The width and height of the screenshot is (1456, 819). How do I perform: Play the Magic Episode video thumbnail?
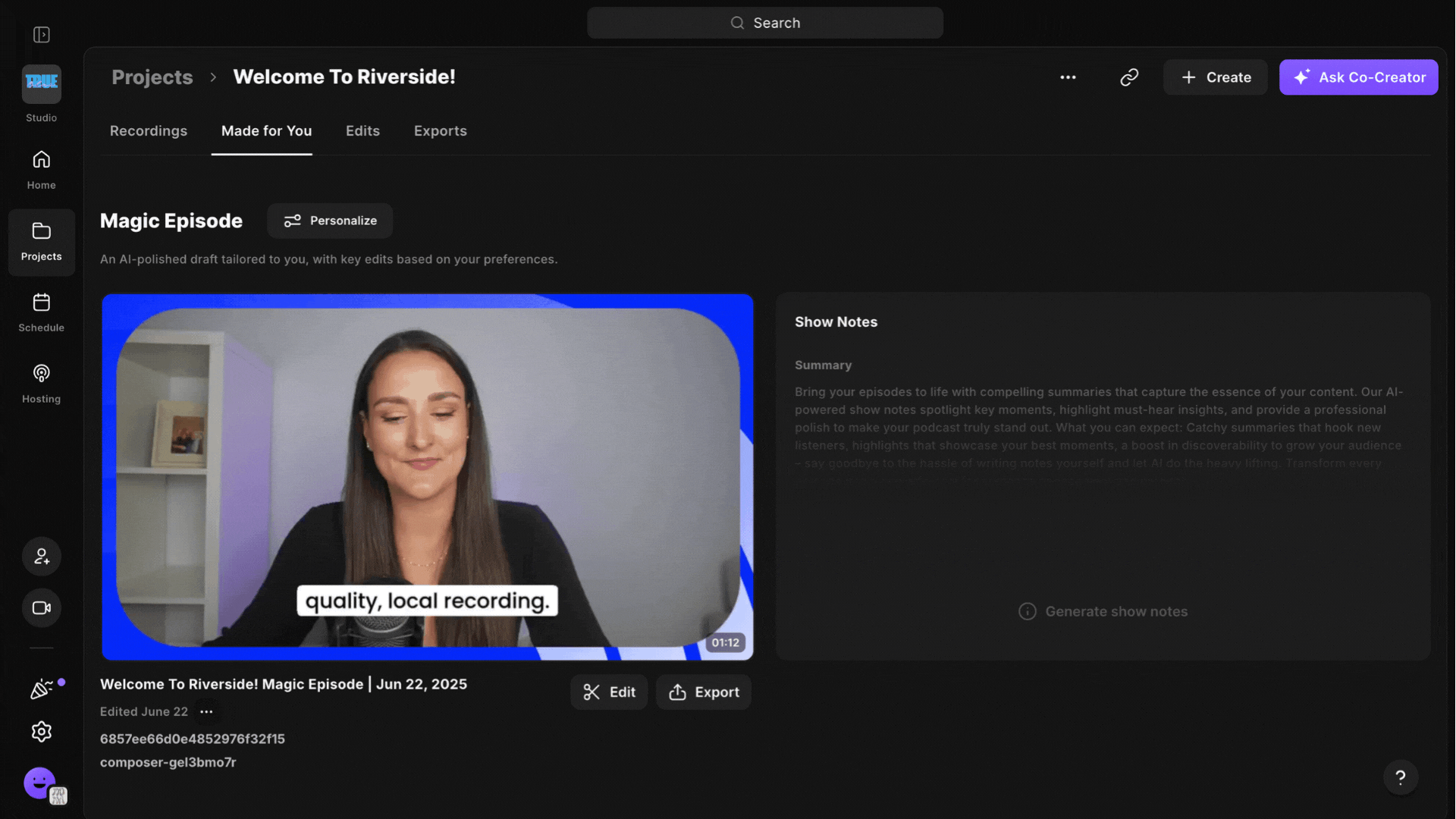[428, 477]
